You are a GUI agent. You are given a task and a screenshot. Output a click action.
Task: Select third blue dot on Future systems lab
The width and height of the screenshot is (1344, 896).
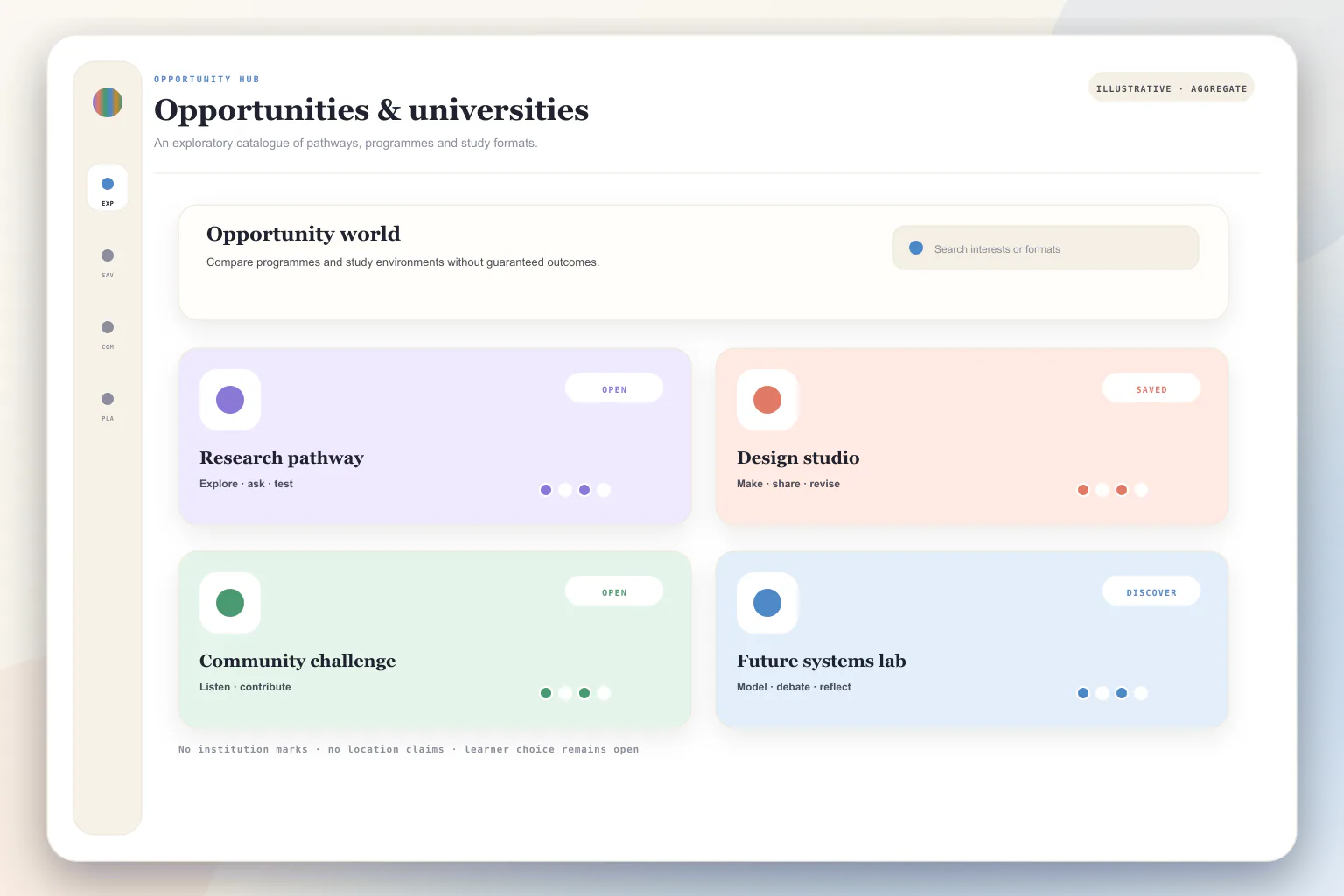click(x=1122, y=693)
